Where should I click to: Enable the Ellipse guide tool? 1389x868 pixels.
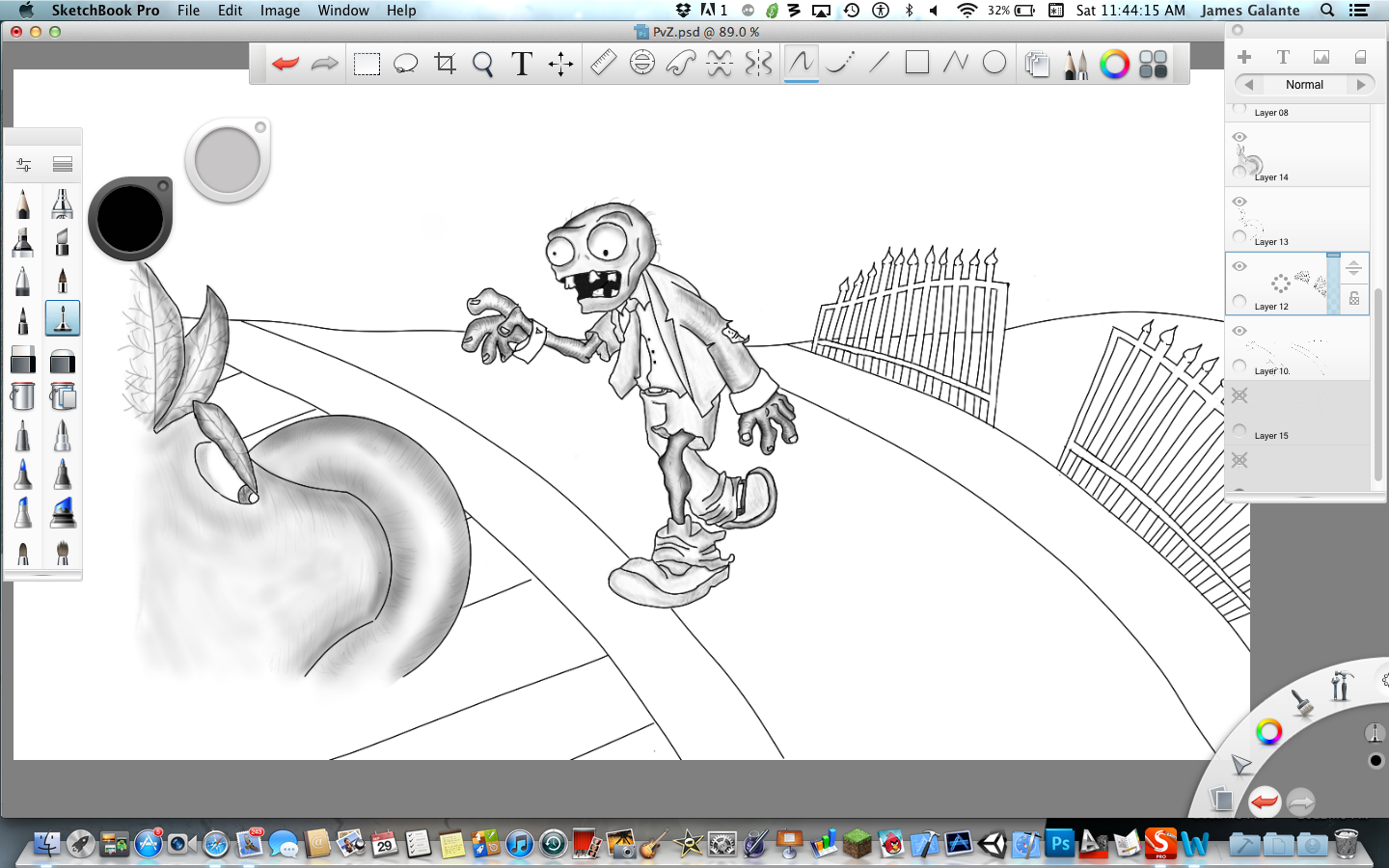click(641, 64)
